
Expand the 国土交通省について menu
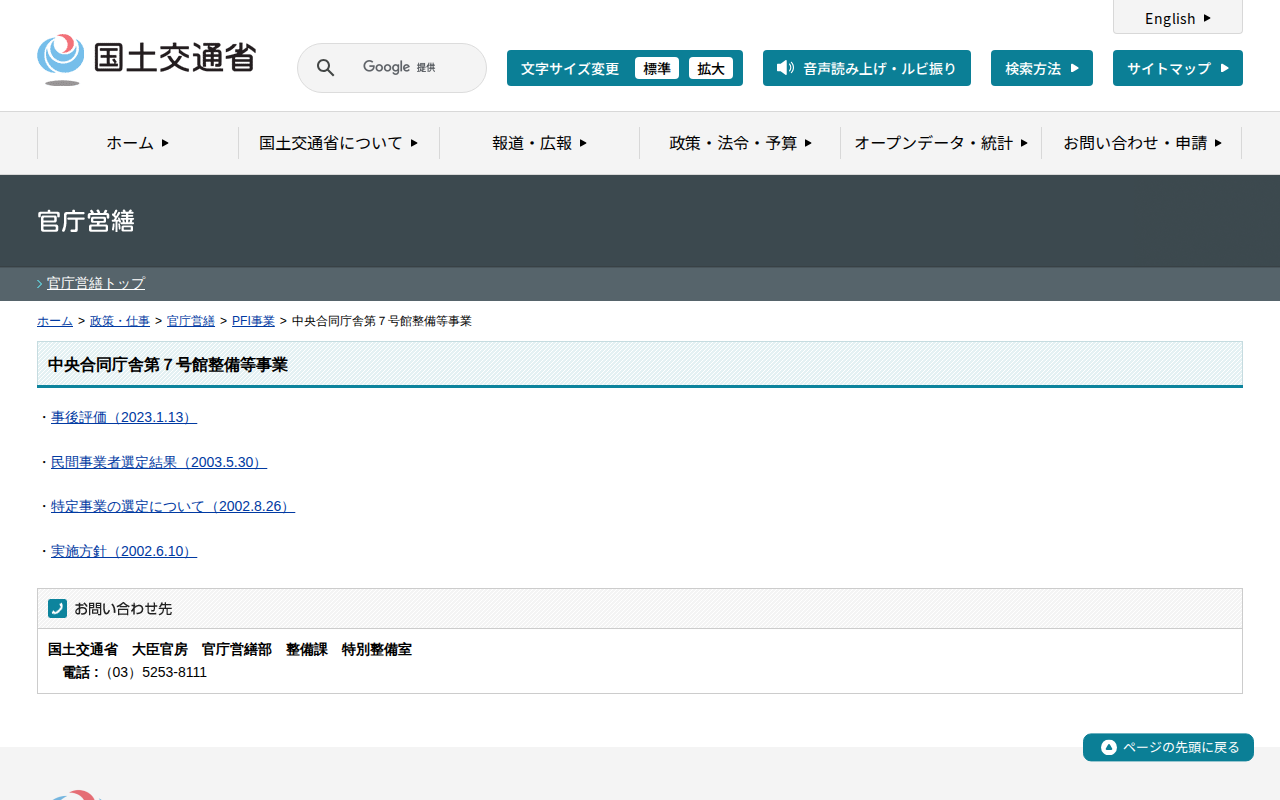point(338,143)
